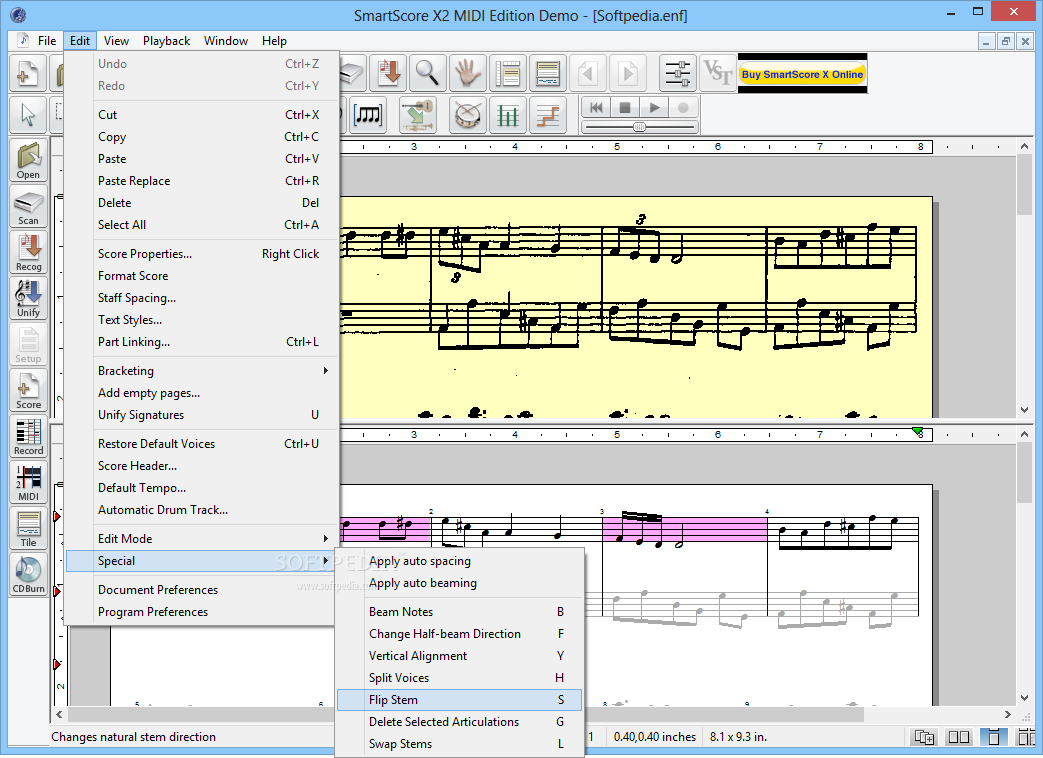Click the drum toolbar icon
This screenshot has width=1043, height=758.
468,114
